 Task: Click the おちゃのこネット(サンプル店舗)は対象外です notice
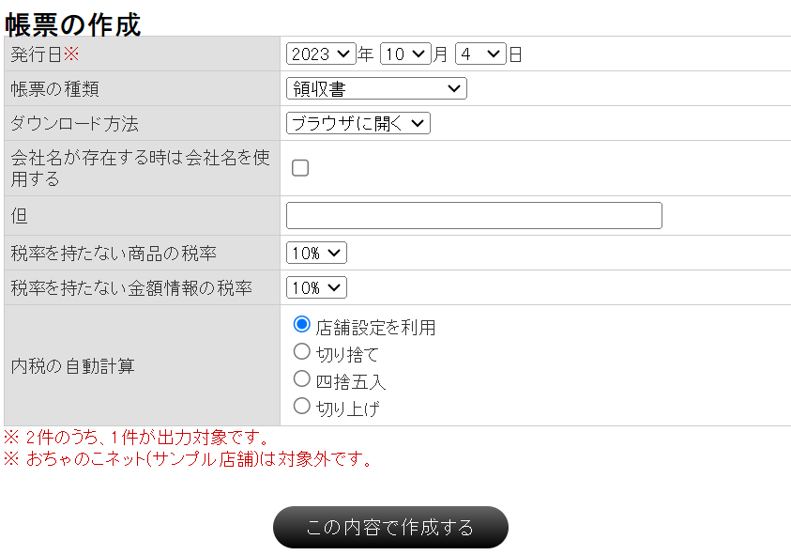189,460
